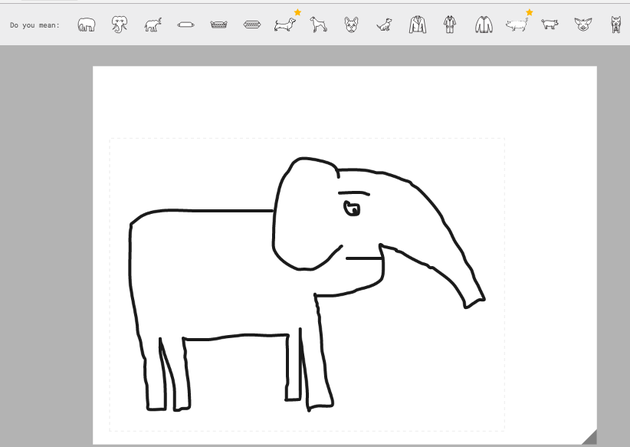Click the hand-drawn elephant sketch on canvas
The image size is (630, 447).
pyautogui.click(x=307, y=284)
